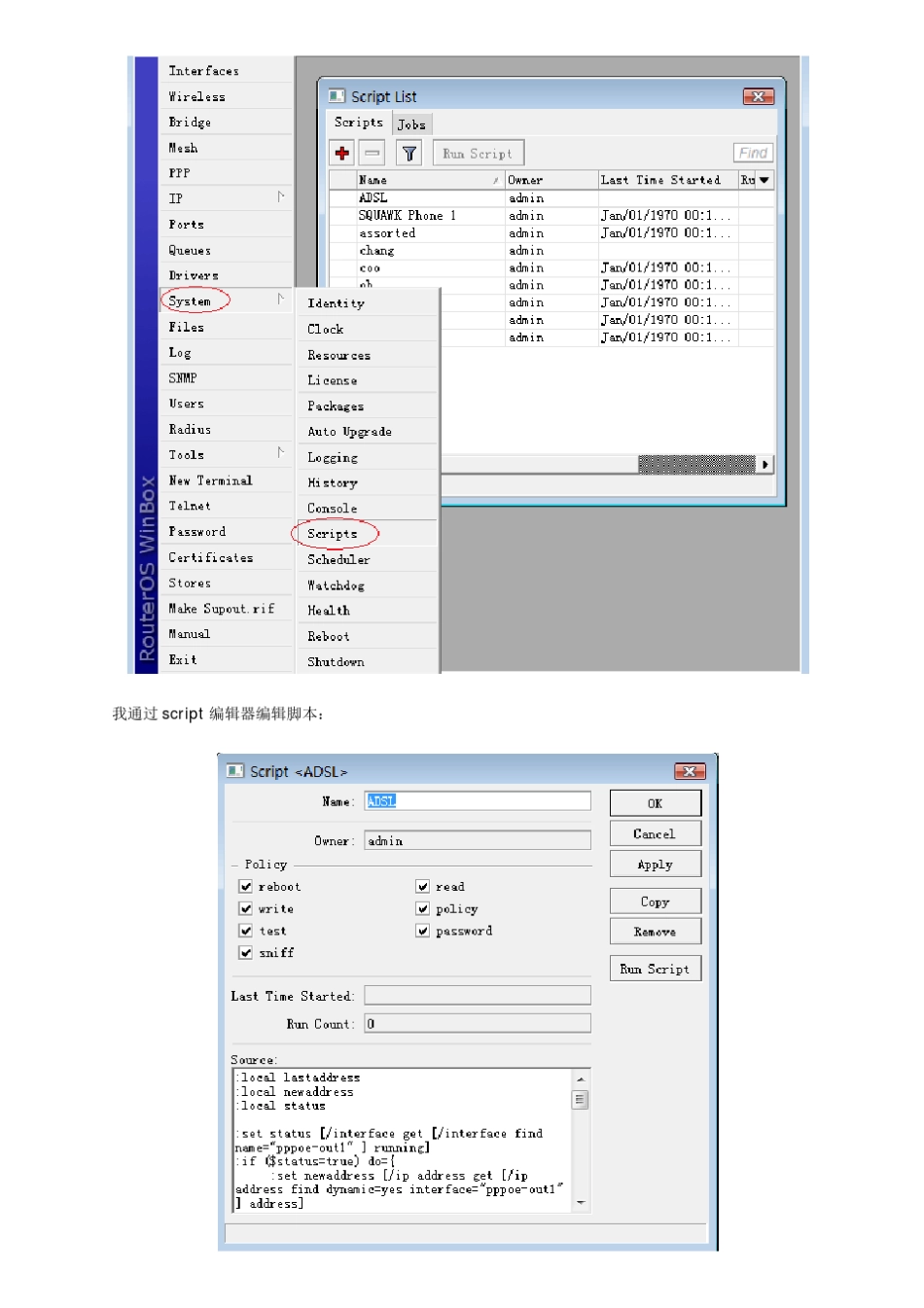Toggle the reboot policy checkbox
This screenshot has width=924, height=1308.
(x=246, y=886)
